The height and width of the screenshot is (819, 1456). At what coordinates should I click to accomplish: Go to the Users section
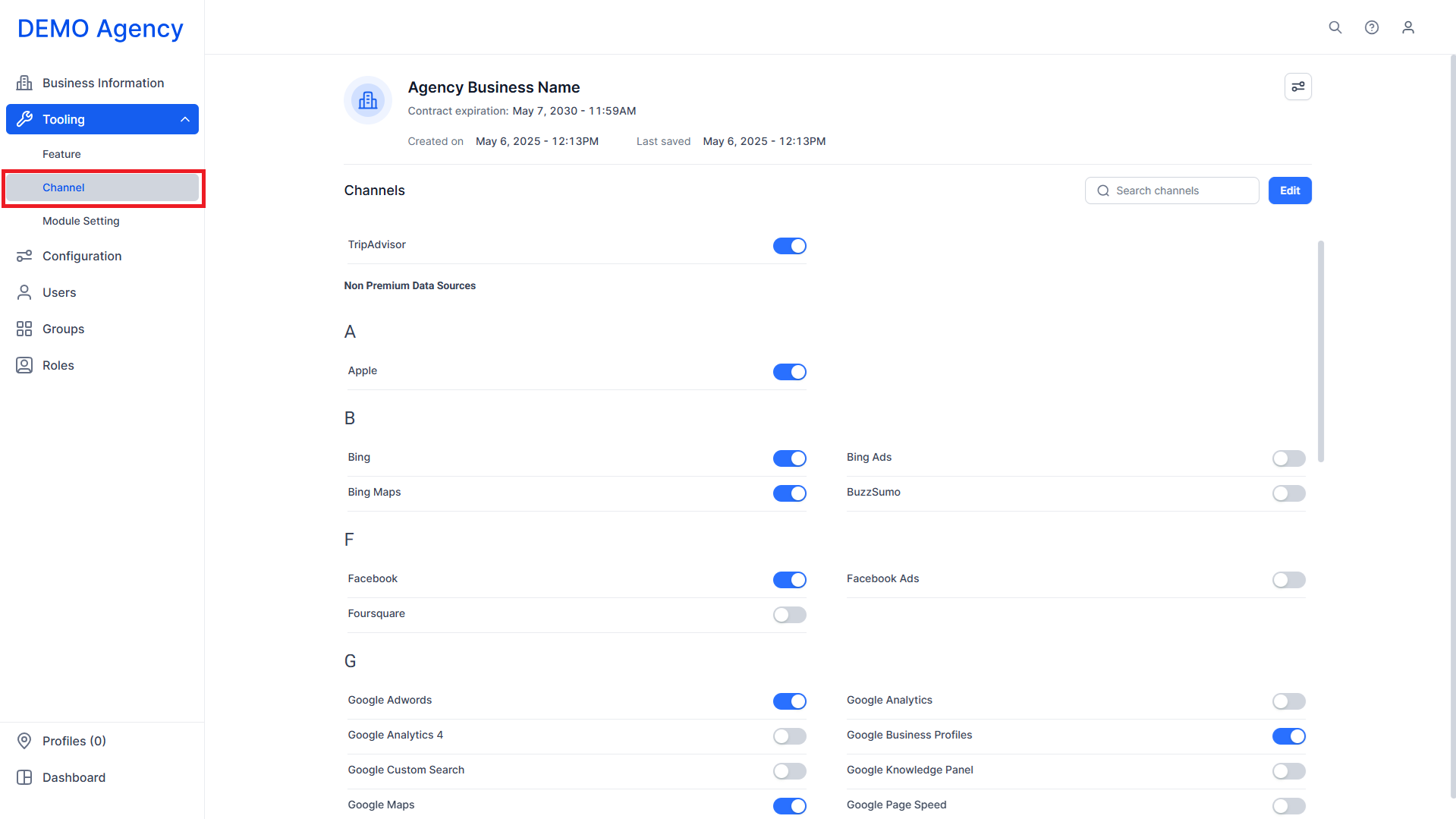pos(102,292)
